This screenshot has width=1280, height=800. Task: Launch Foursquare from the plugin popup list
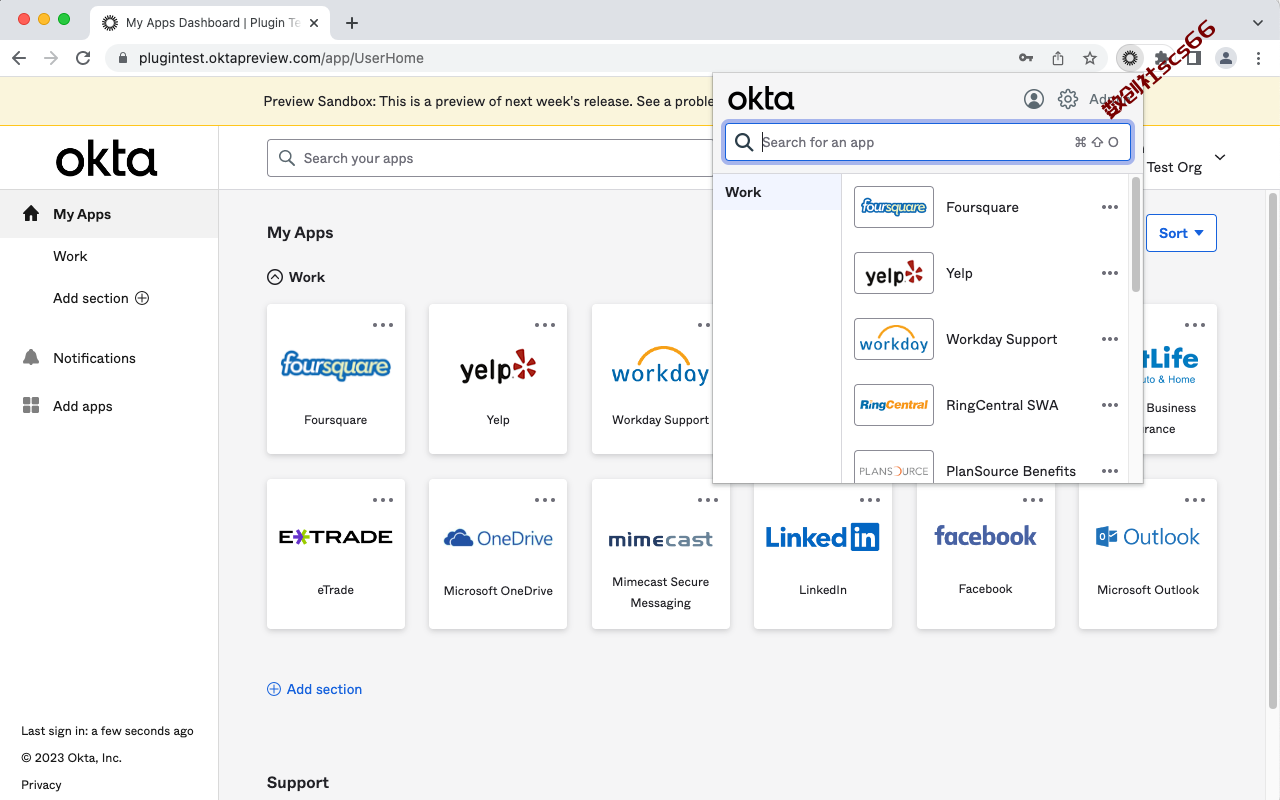click(986, 207)
